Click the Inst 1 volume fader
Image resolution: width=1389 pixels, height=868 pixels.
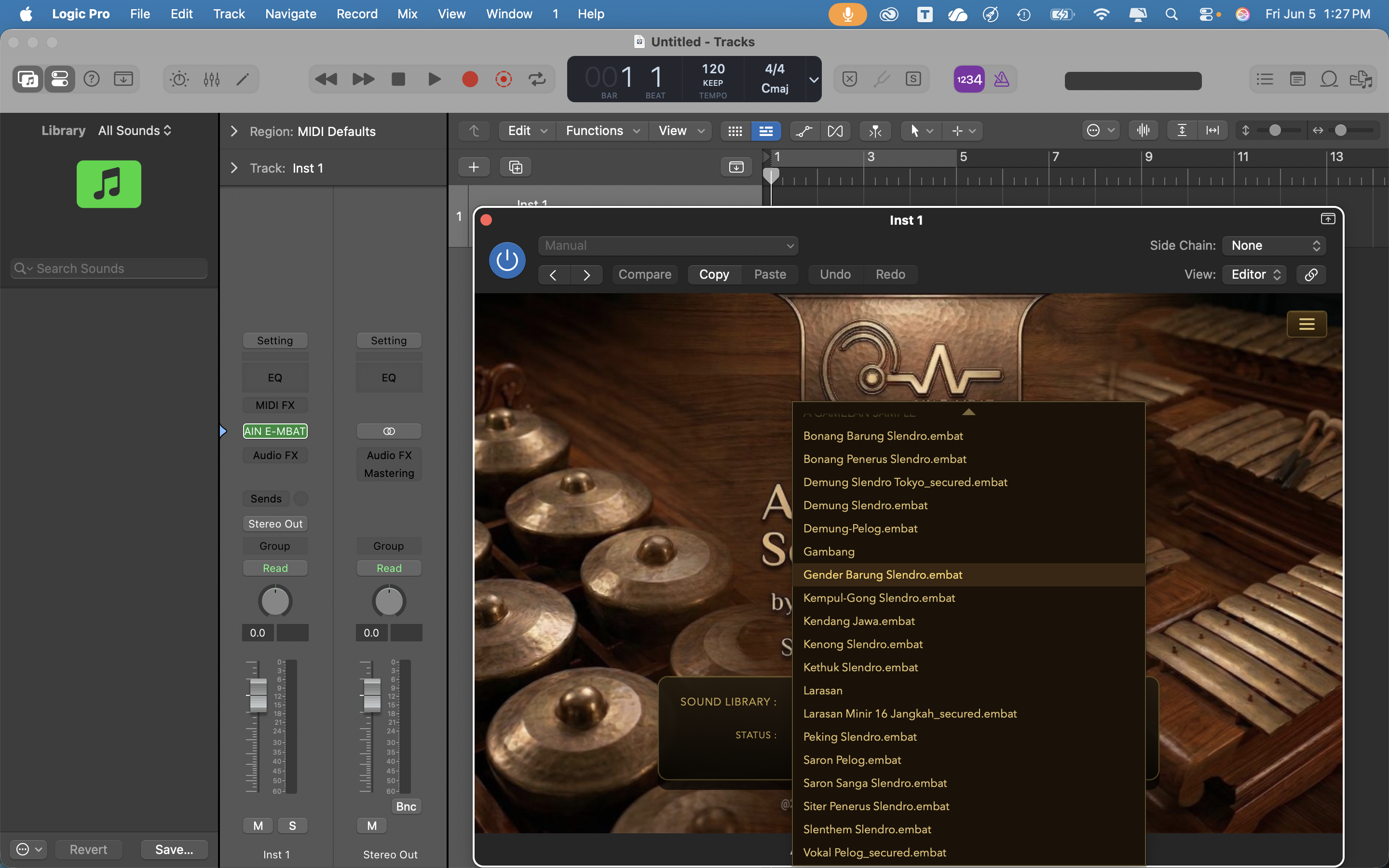point(259,694)
